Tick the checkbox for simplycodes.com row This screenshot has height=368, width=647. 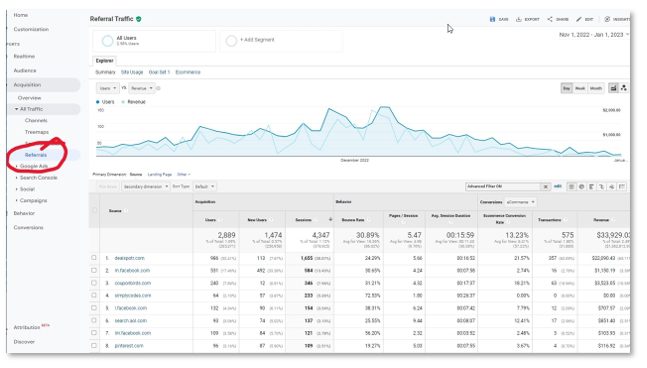tap(94, 295)
